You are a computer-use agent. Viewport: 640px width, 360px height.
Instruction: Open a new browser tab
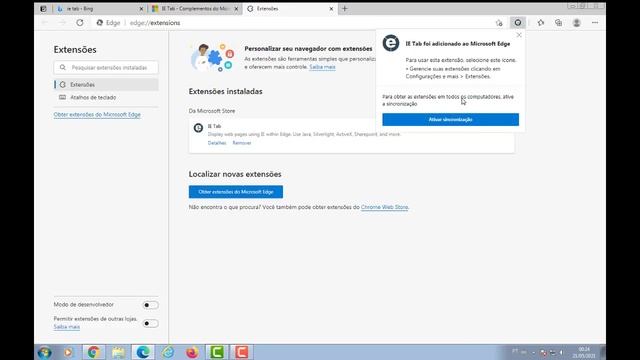tap(344, 9)
